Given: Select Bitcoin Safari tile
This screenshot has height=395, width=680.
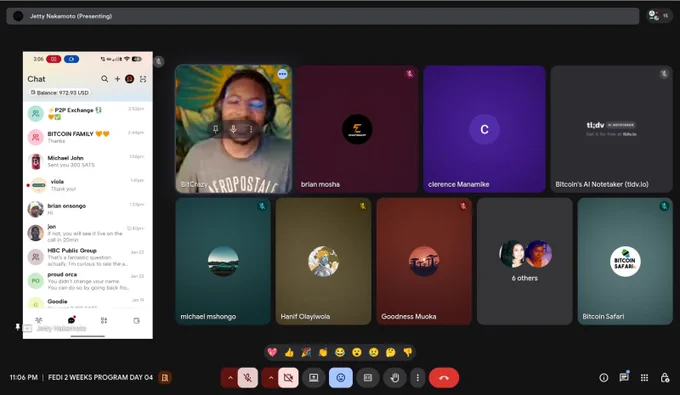Looking at the screenshot, I should coord(625,261).
